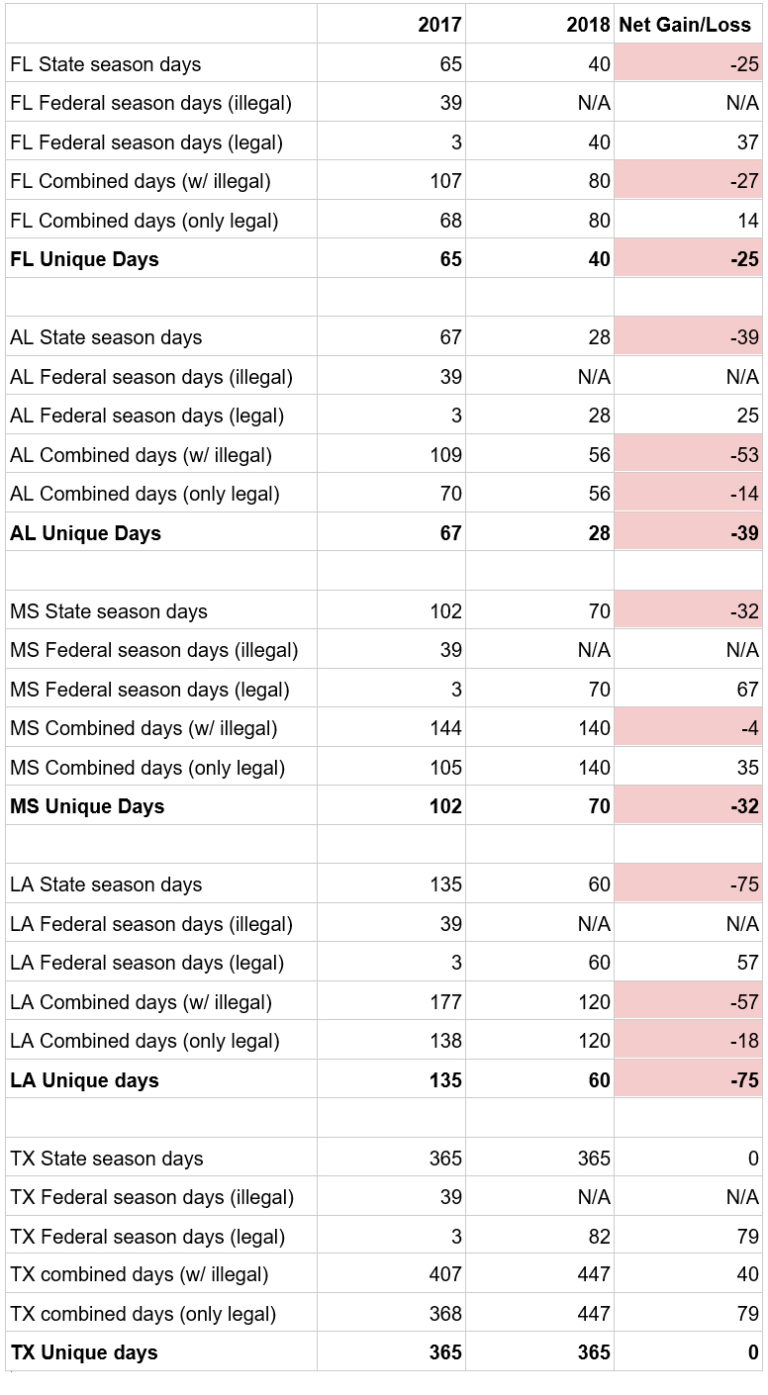Select TX Federal season days (legal) label
The image size is (768, 1395).
point(147,1236)
